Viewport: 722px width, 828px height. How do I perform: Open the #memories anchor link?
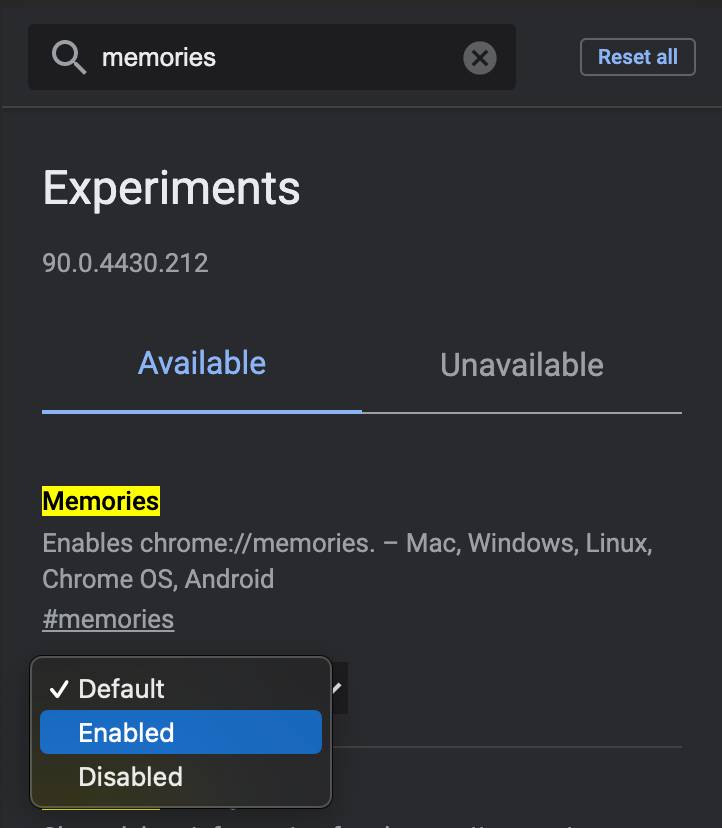point(108,619)
